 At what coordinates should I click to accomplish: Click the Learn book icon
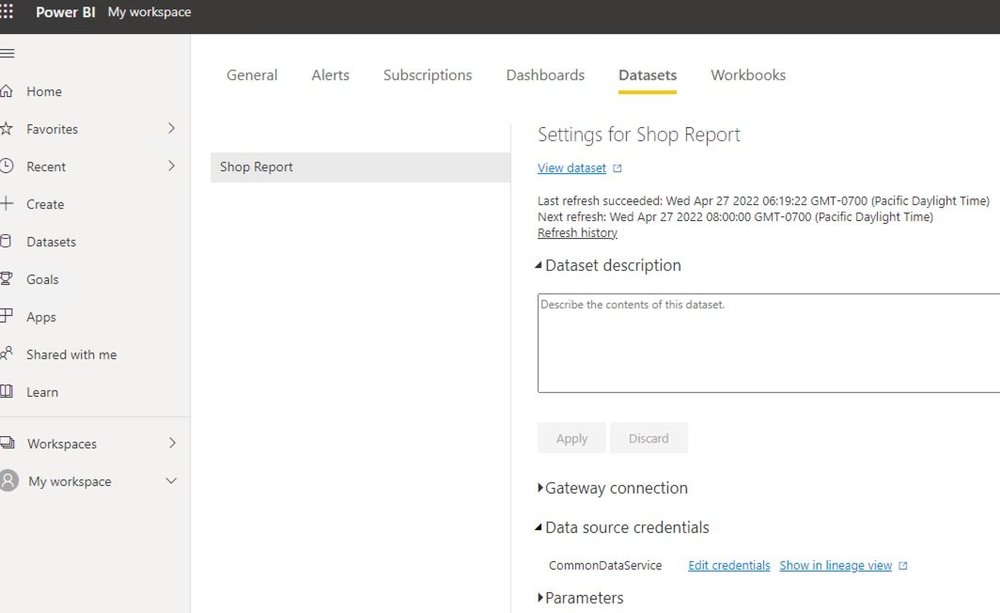6,392
